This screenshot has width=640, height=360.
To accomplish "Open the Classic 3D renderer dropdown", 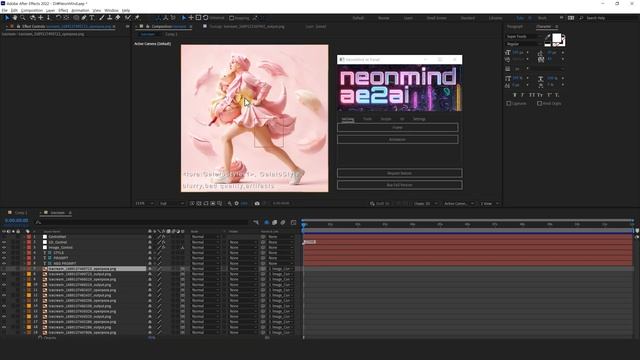I will click(x=426, y=203).
